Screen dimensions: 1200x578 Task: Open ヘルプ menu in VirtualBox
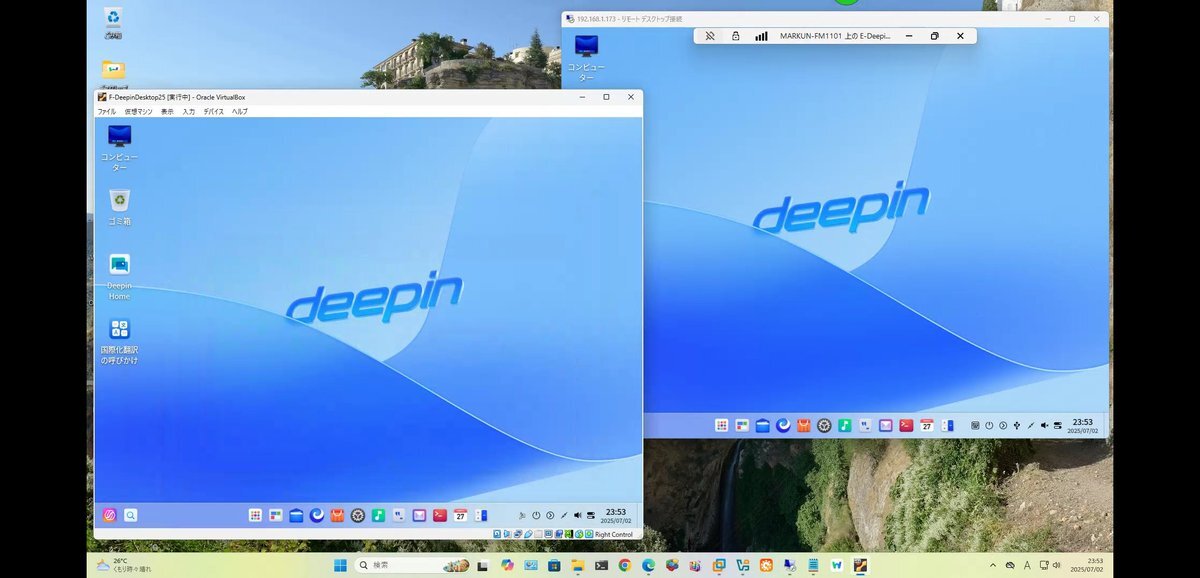[240, 111]
